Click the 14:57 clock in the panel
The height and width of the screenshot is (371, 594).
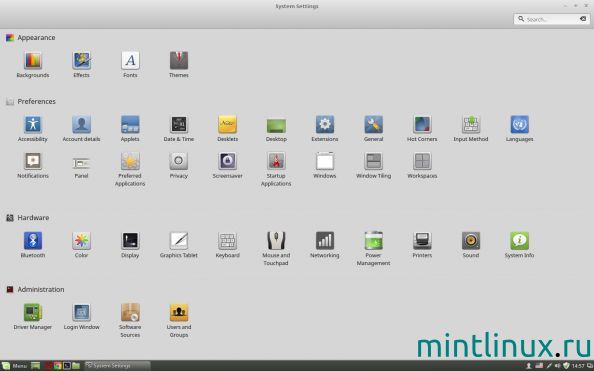click(578, 366)
